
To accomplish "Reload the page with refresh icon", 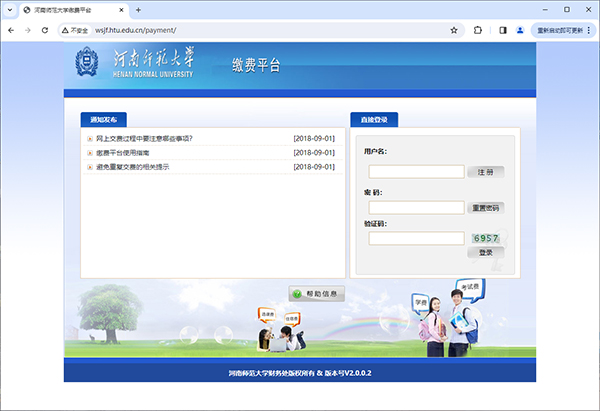I will click(45, 30).
